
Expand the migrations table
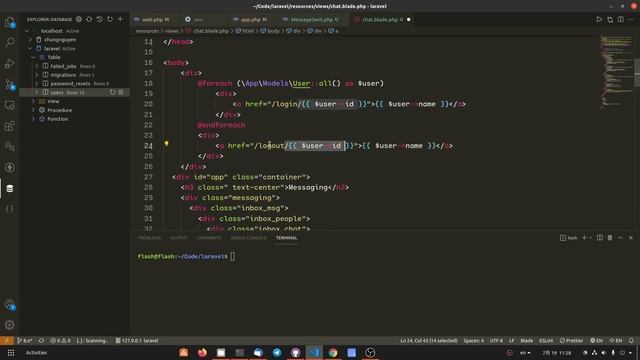37,75
